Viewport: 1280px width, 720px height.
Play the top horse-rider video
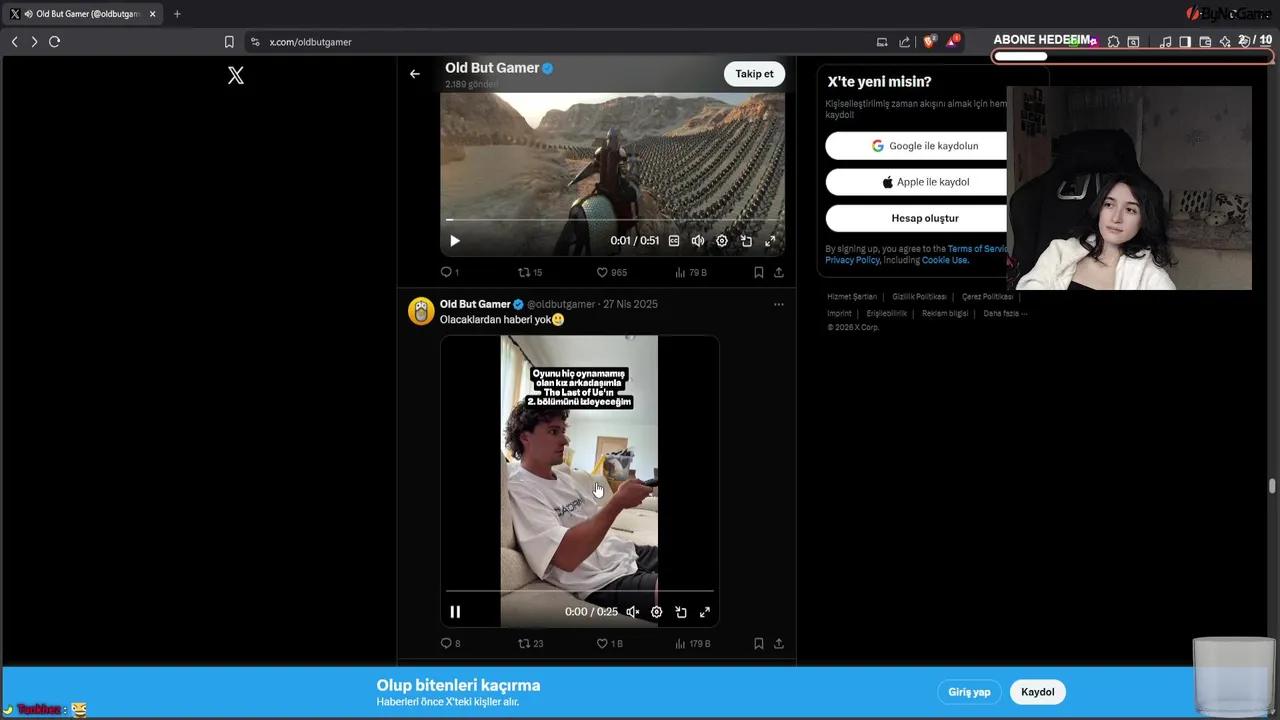coord(455,241)
